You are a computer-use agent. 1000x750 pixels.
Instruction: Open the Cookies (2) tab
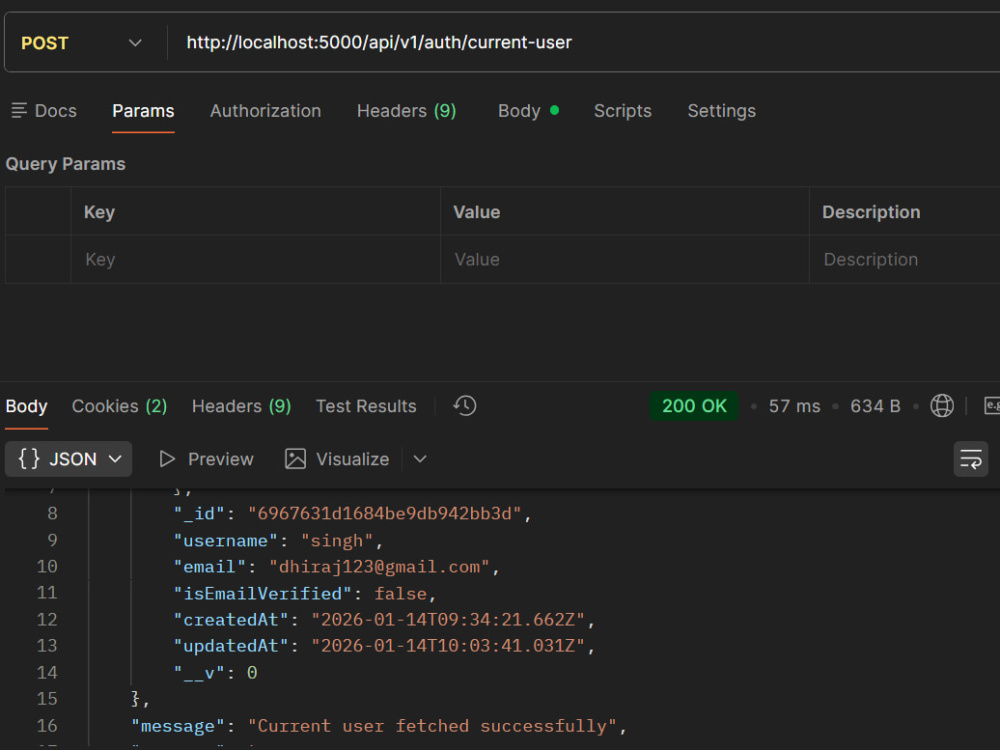click(x=119, y=406)
